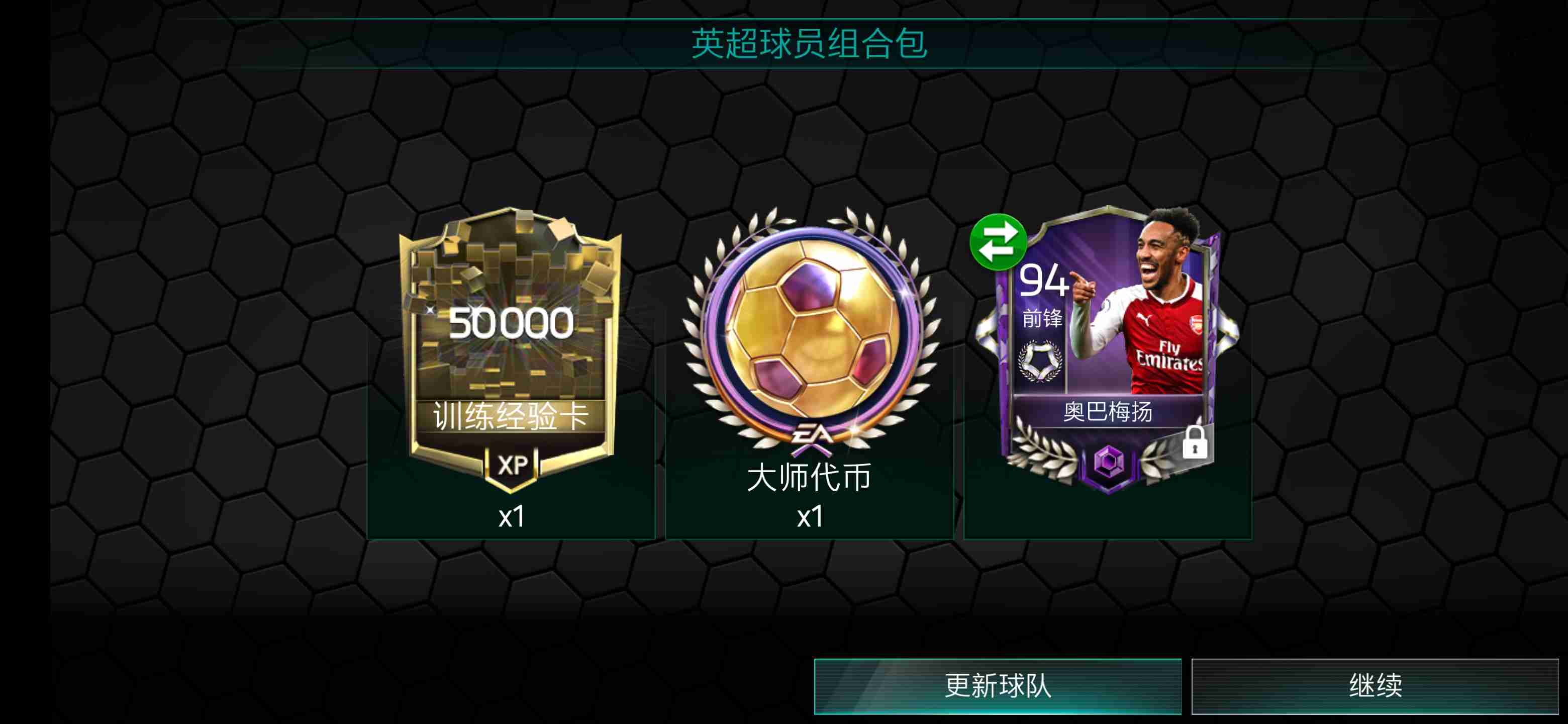Tap the green swap arrows badge
This screenshot has width=1568, height=724.
point(998,242)
